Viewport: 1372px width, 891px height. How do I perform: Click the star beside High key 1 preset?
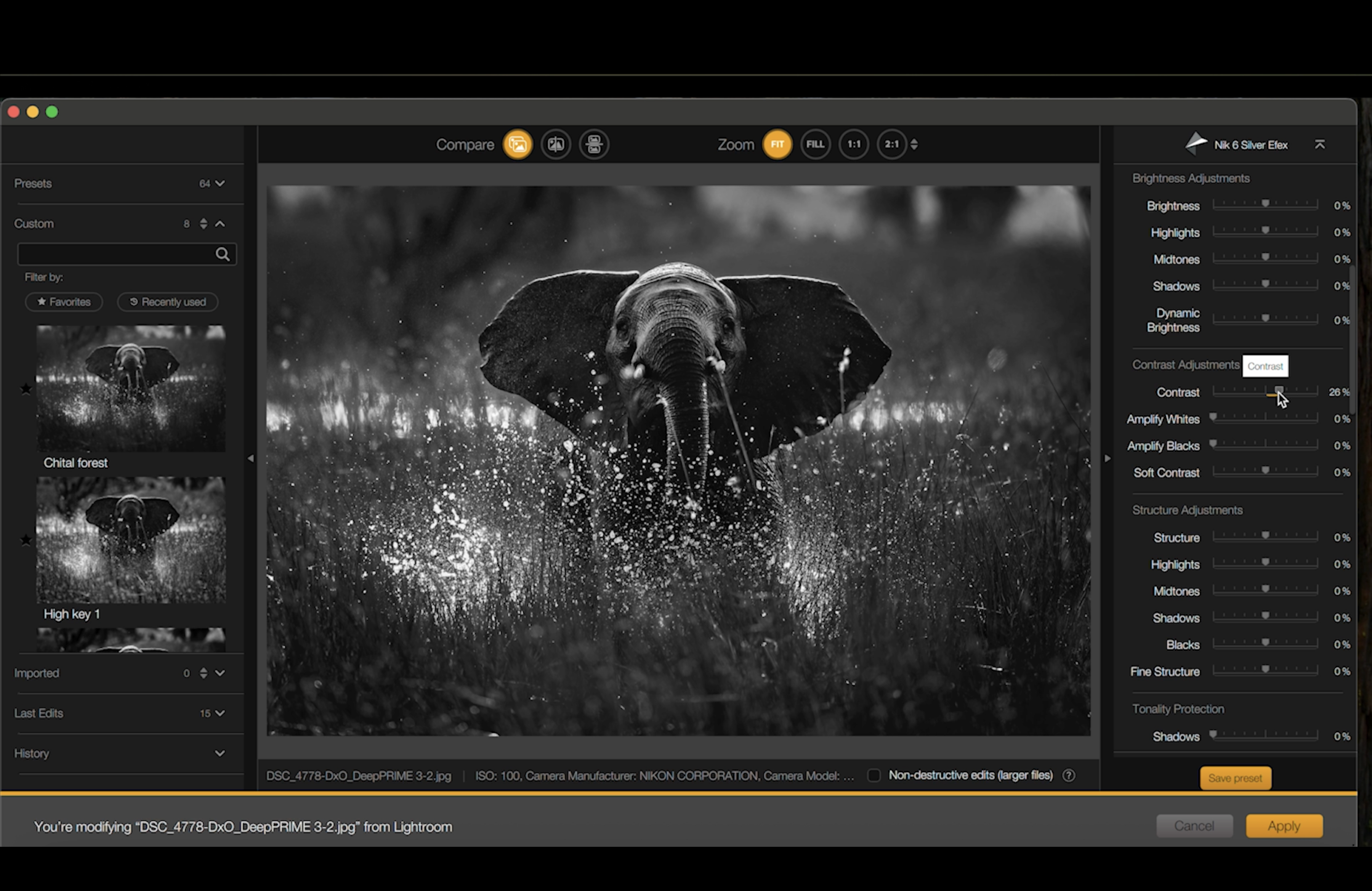tap(26, 540)
